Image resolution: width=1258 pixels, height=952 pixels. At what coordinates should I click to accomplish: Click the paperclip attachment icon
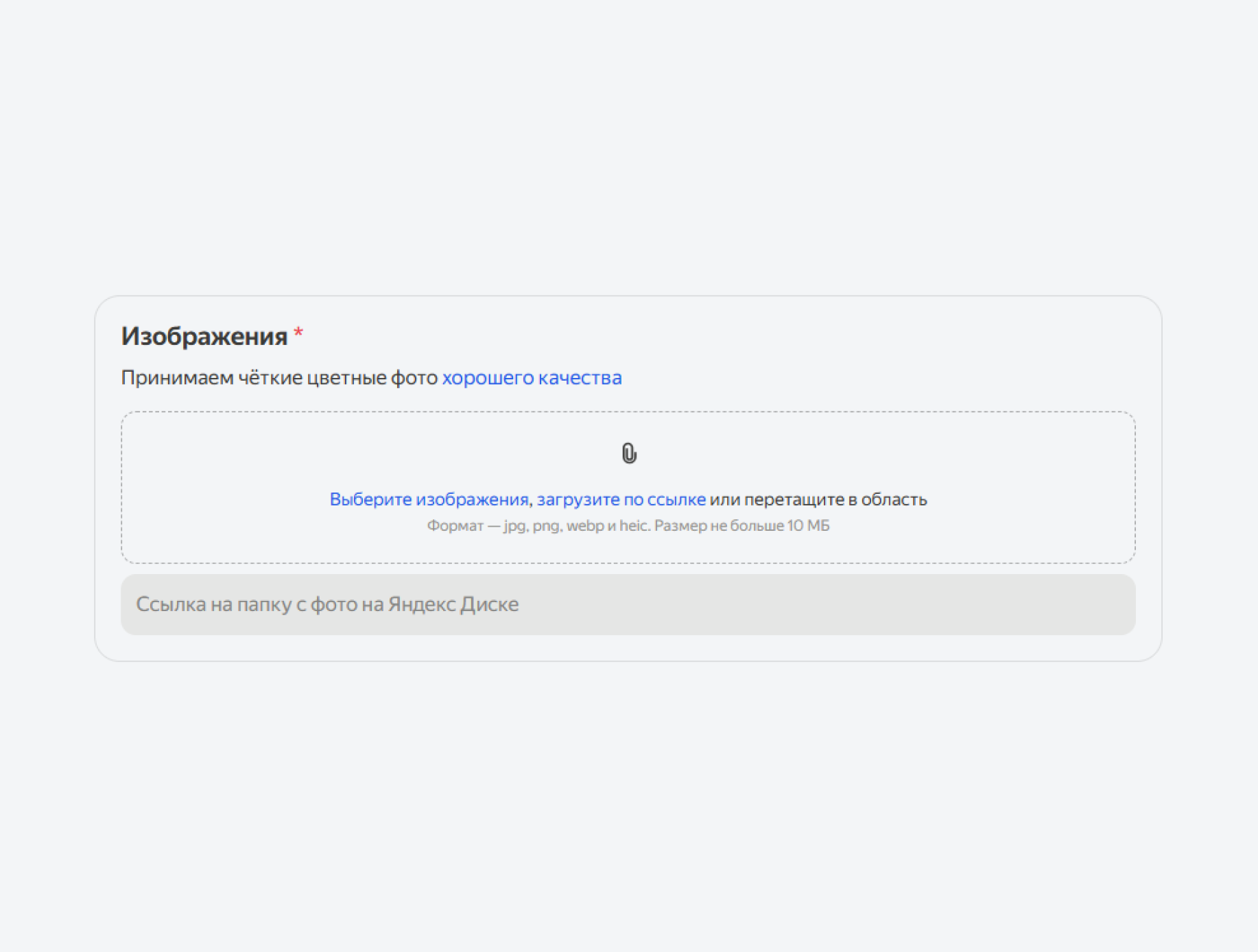pos(629,453)
